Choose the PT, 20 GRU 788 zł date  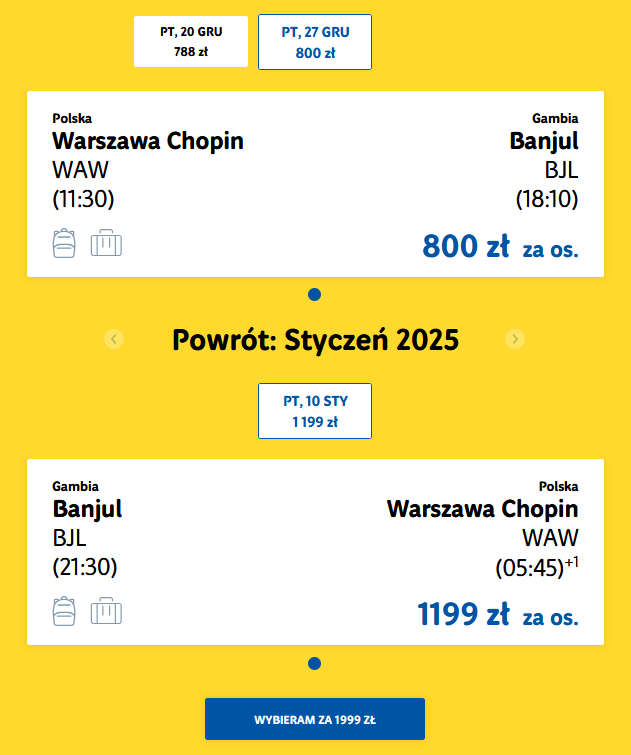tap(191, 41)
